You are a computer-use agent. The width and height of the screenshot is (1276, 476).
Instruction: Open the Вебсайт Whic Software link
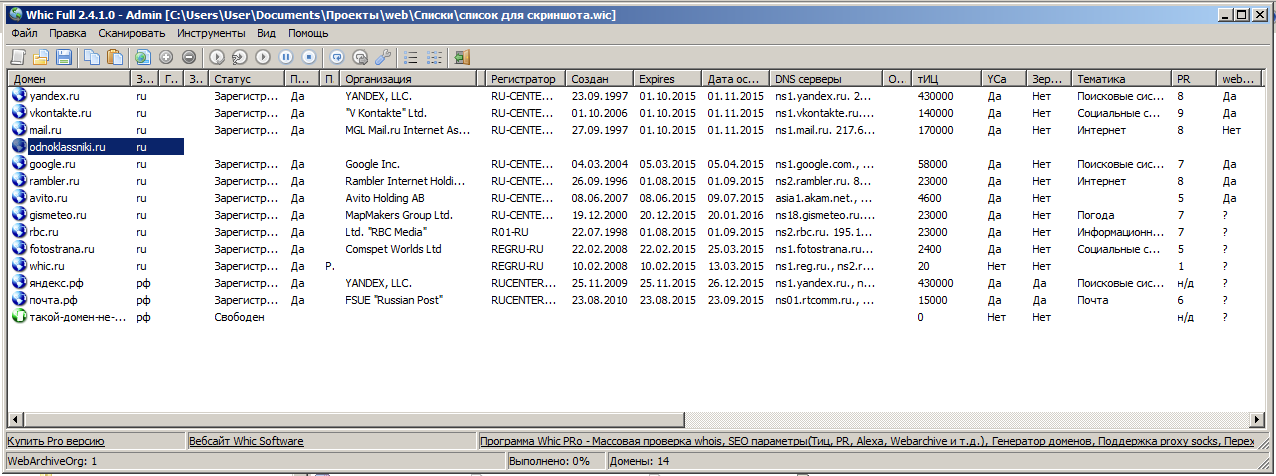(x=247, y=441)
